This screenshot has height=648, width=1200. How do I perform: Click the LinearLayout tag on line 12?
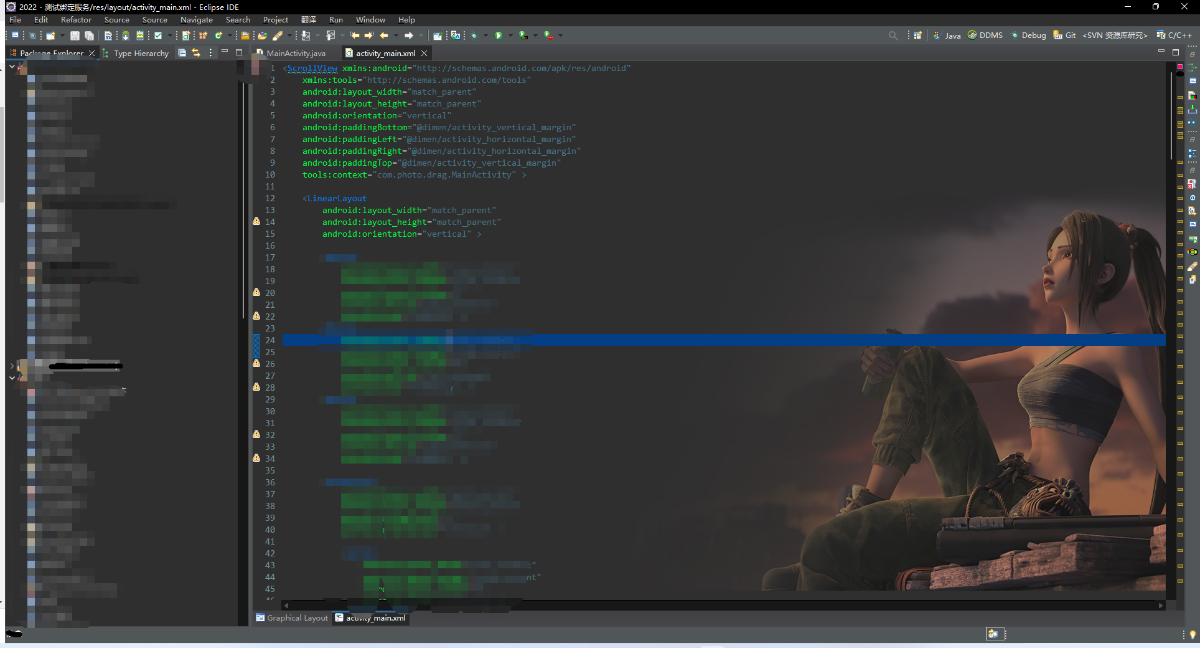337,198
